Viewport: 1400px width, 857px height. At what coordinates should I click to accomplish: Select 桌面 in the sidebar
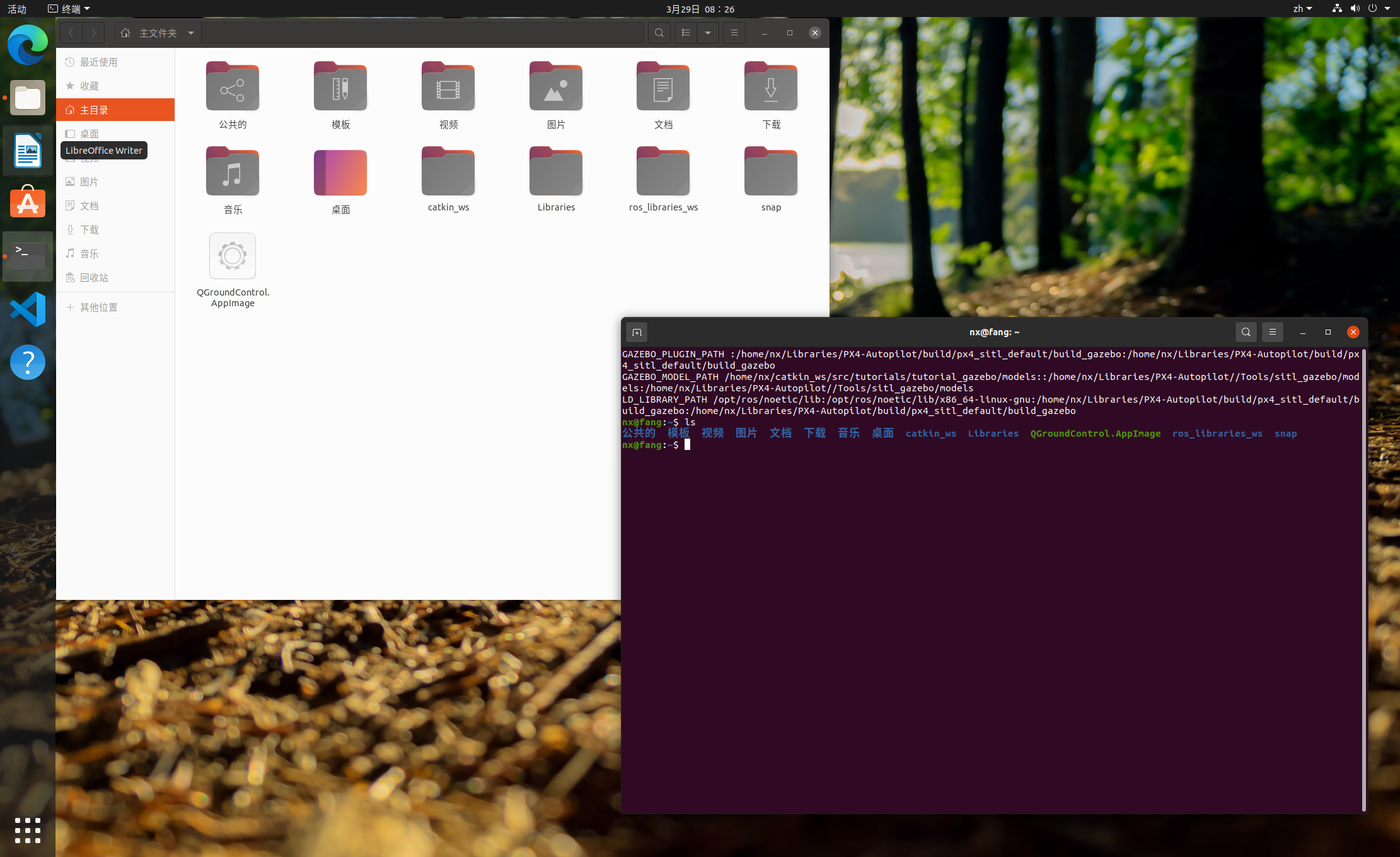pos(115,134)
